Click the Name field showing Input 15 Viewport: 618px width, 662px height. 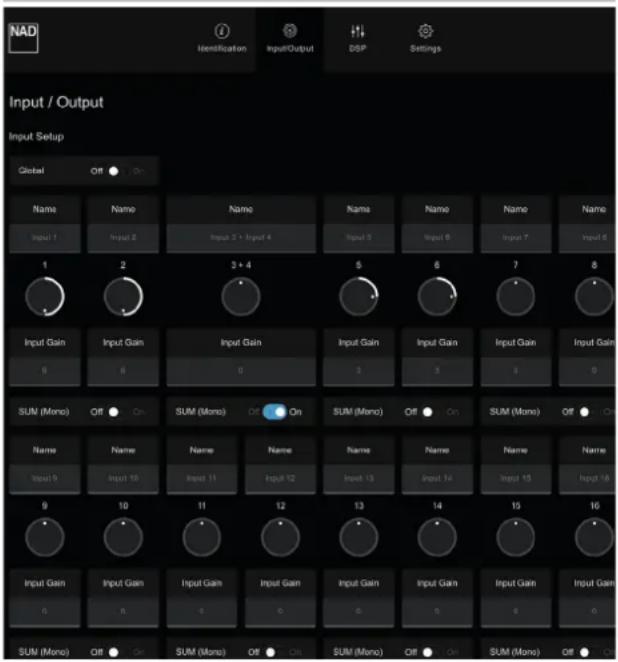click(x=515, y=478)
